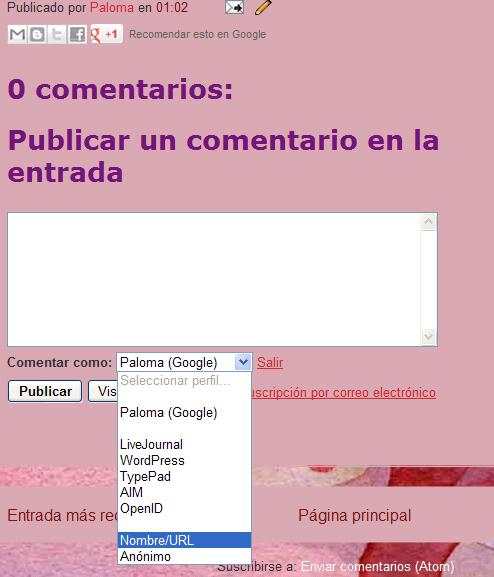Screen dimensions: 494x577
Task: Choose WordPress from profile list
Action: pyautogui.click(x=184, y=460)
